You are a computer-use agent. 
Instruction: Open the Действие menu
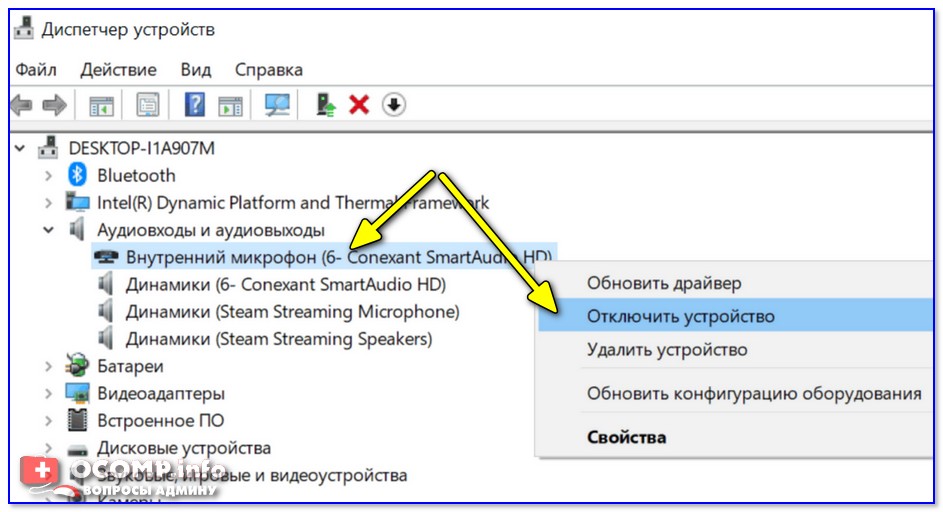click(x=118, y=70)
